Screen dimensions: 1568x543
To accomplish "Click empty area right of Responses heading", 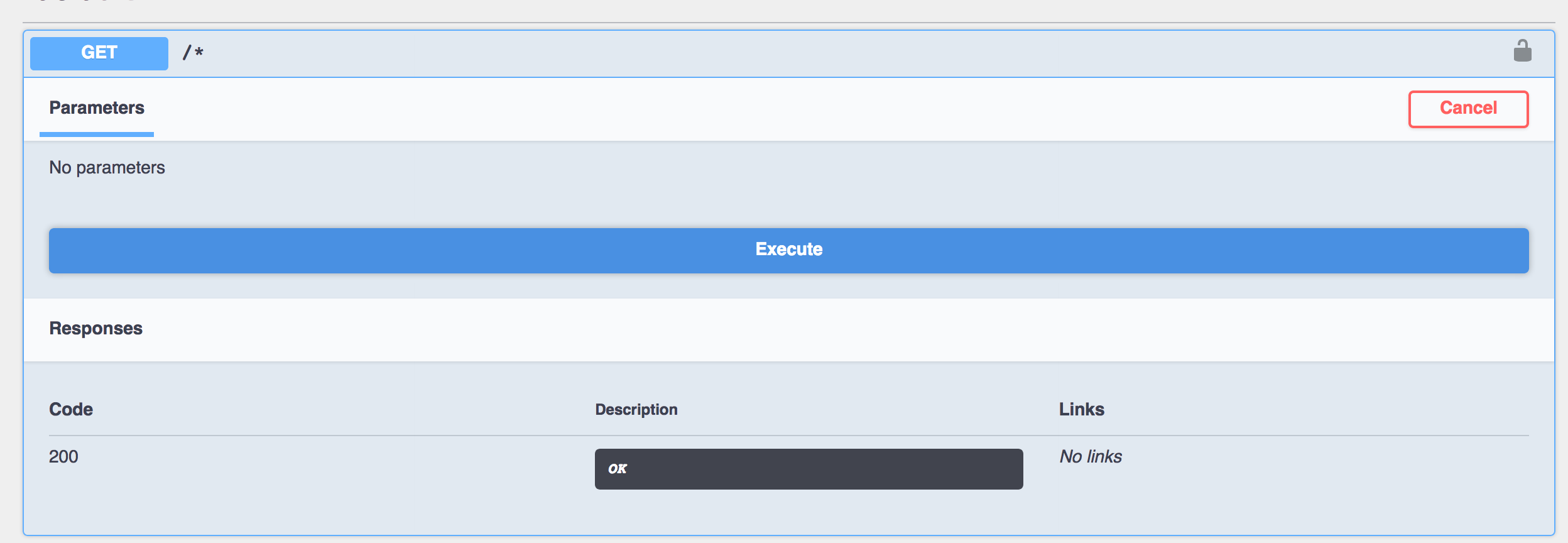I will [817, 329].
